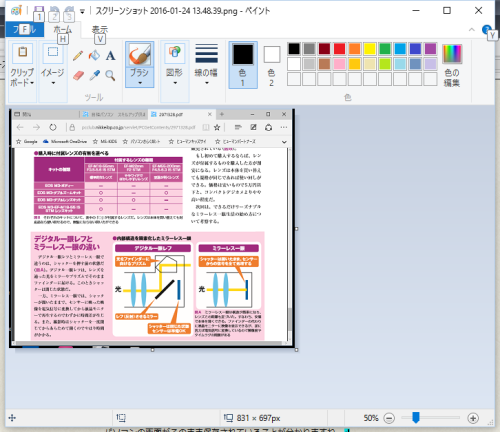This screenshot has width=500, height=432.
Task: Select Color 2 background button
Action: click(272, 65)
